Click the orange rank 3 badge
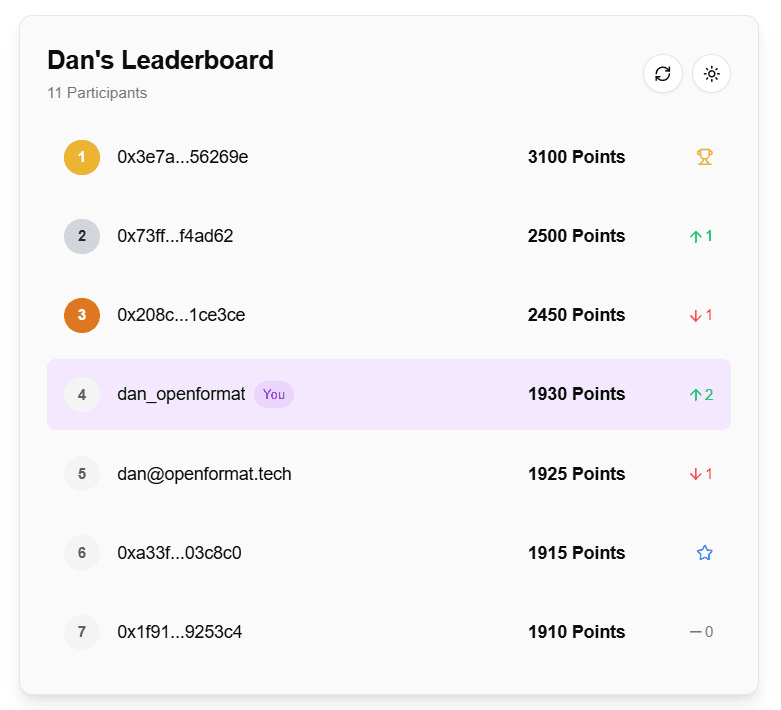781x710 pixels. coord(82,315)
